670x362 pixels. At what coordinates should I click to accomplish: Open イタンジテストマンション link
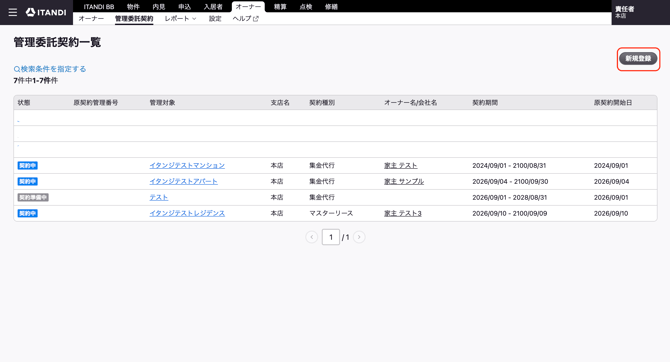[187, 165]
